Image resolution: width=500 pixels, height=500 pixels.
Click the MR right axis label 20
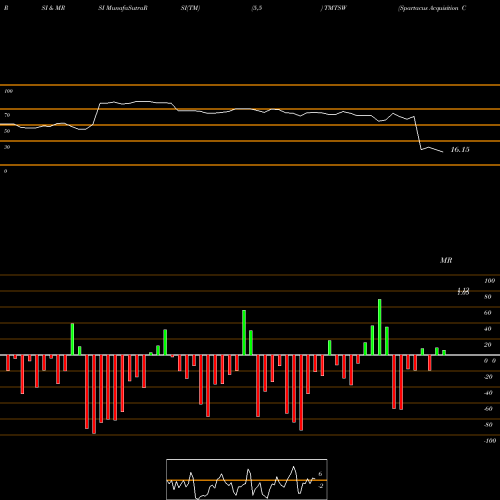click(488, 345)
